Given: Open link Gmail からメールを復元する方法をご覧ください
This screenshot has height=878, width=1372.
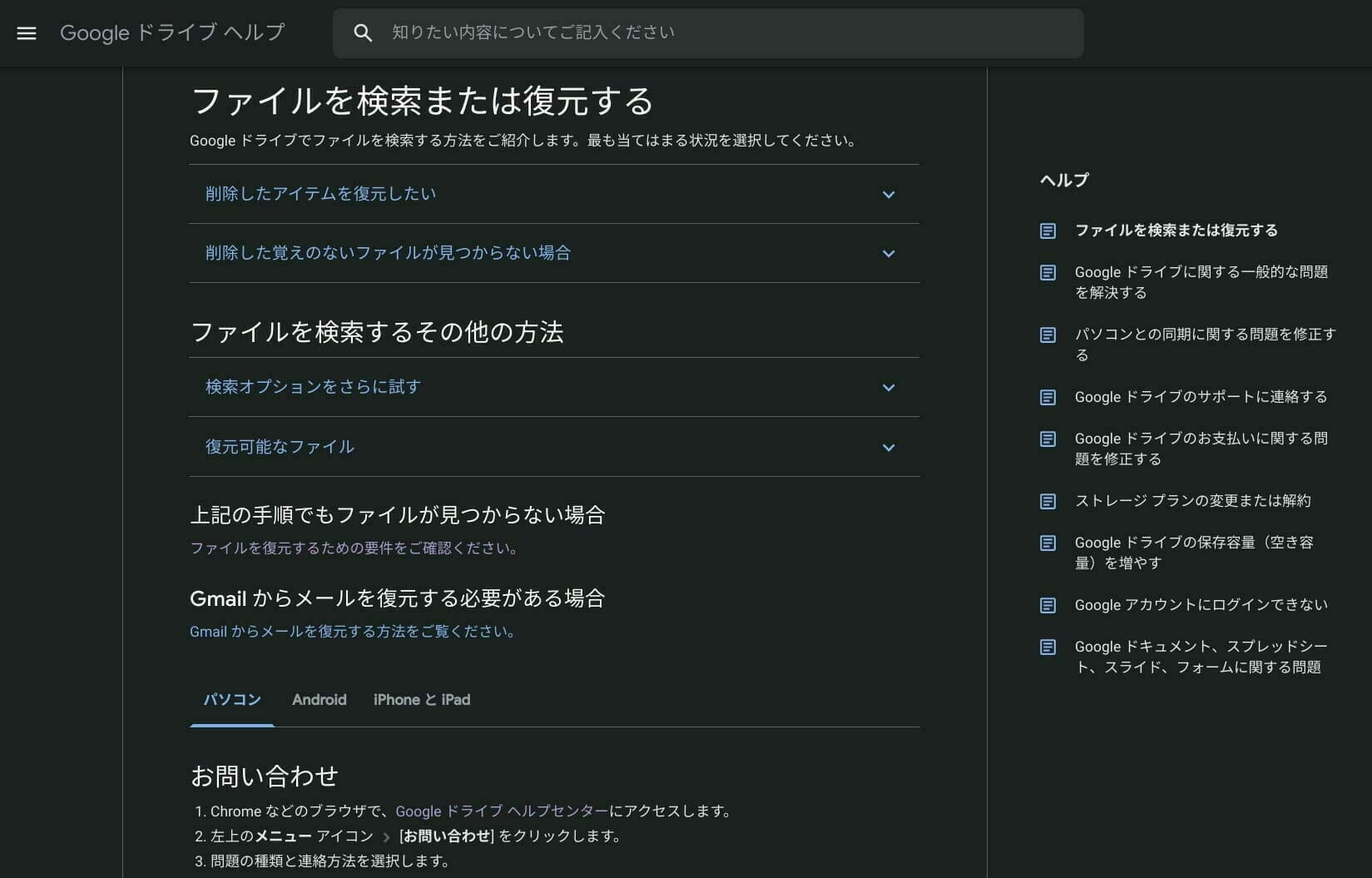Looking at the screenshot, I should click(x=354, y=632).
